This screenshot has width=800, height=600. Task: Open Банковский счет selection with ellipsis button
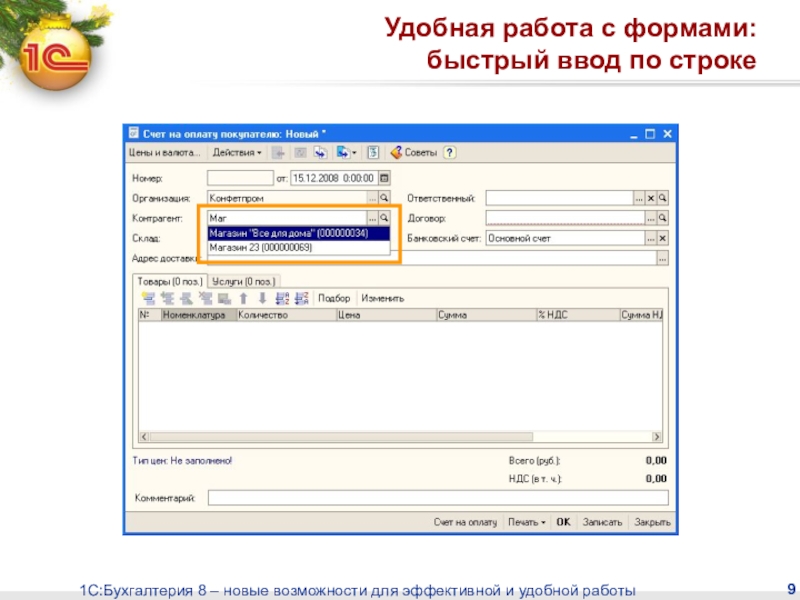(x=651, y=238)
